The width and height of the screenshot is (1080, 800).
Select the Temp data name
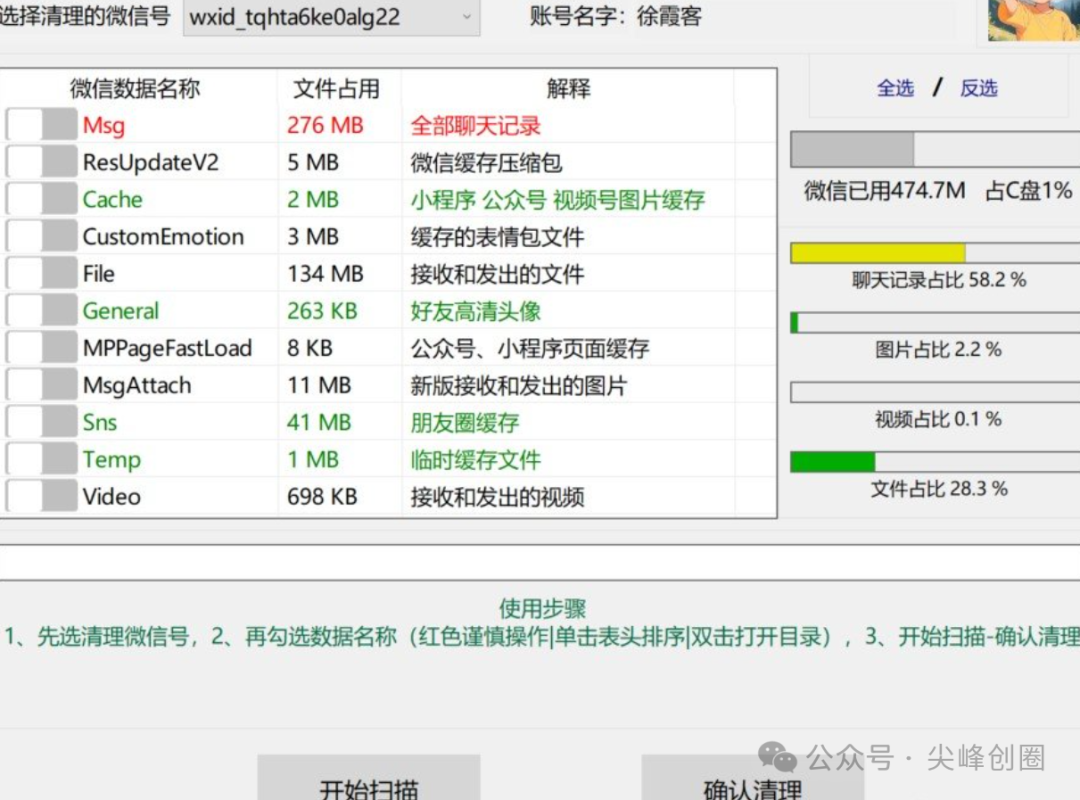pos(112,460)
